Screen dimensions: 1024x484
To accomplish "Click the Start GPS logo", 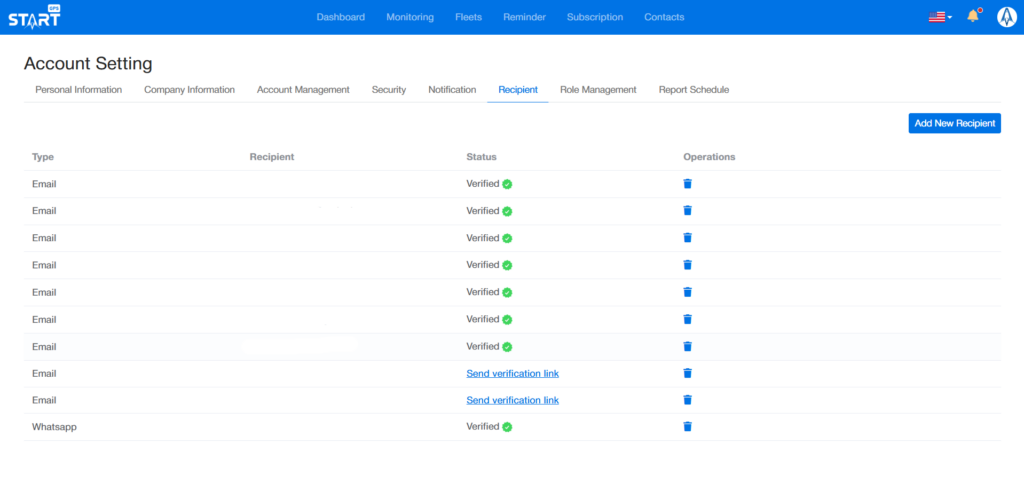I will click(34, 17).
